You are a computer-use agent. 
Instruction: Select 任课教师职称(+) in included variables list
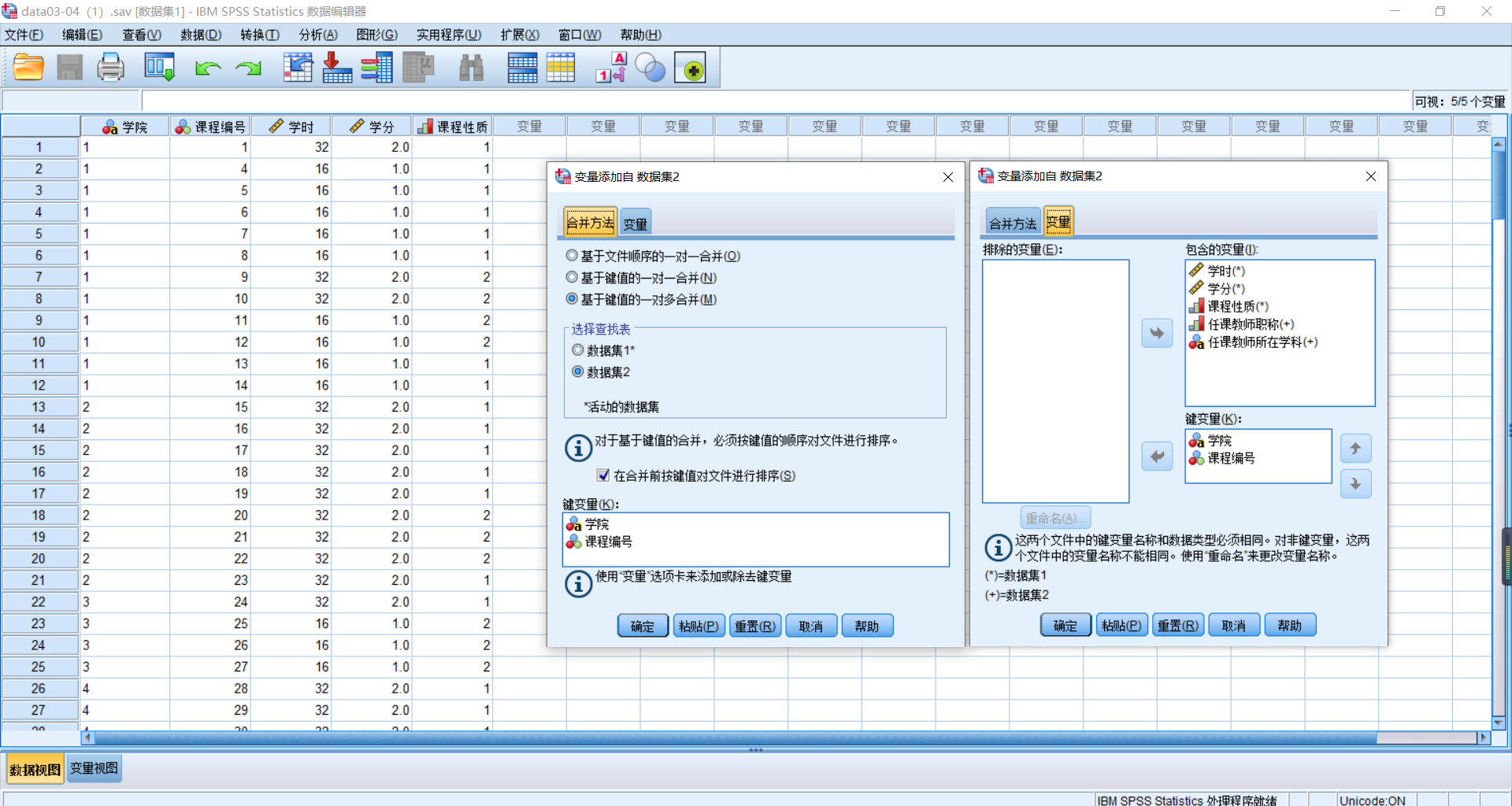[x=1242, y=324]
